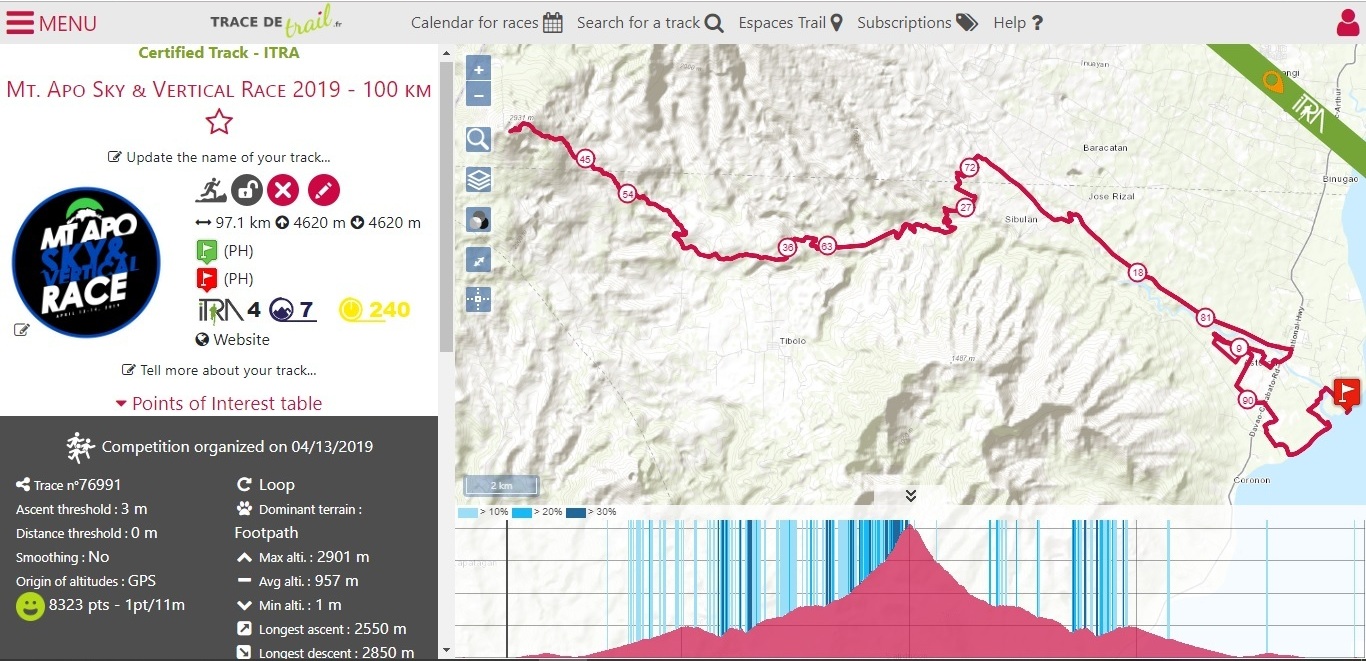Zoom out on the map

click(479, 96)
